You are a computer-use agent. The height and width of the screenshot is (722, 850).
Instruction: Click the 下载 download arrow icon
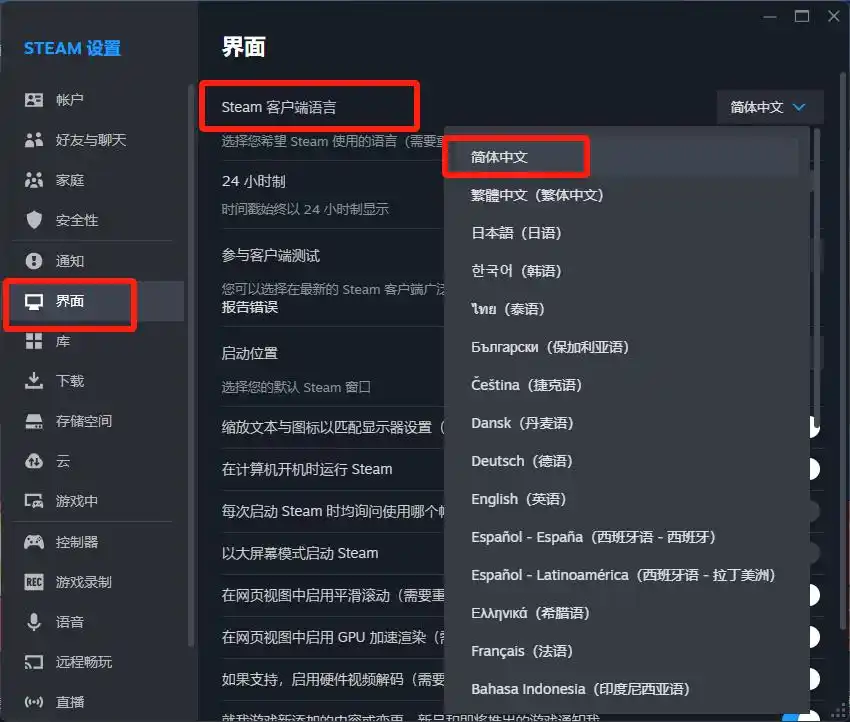[34, 381]
